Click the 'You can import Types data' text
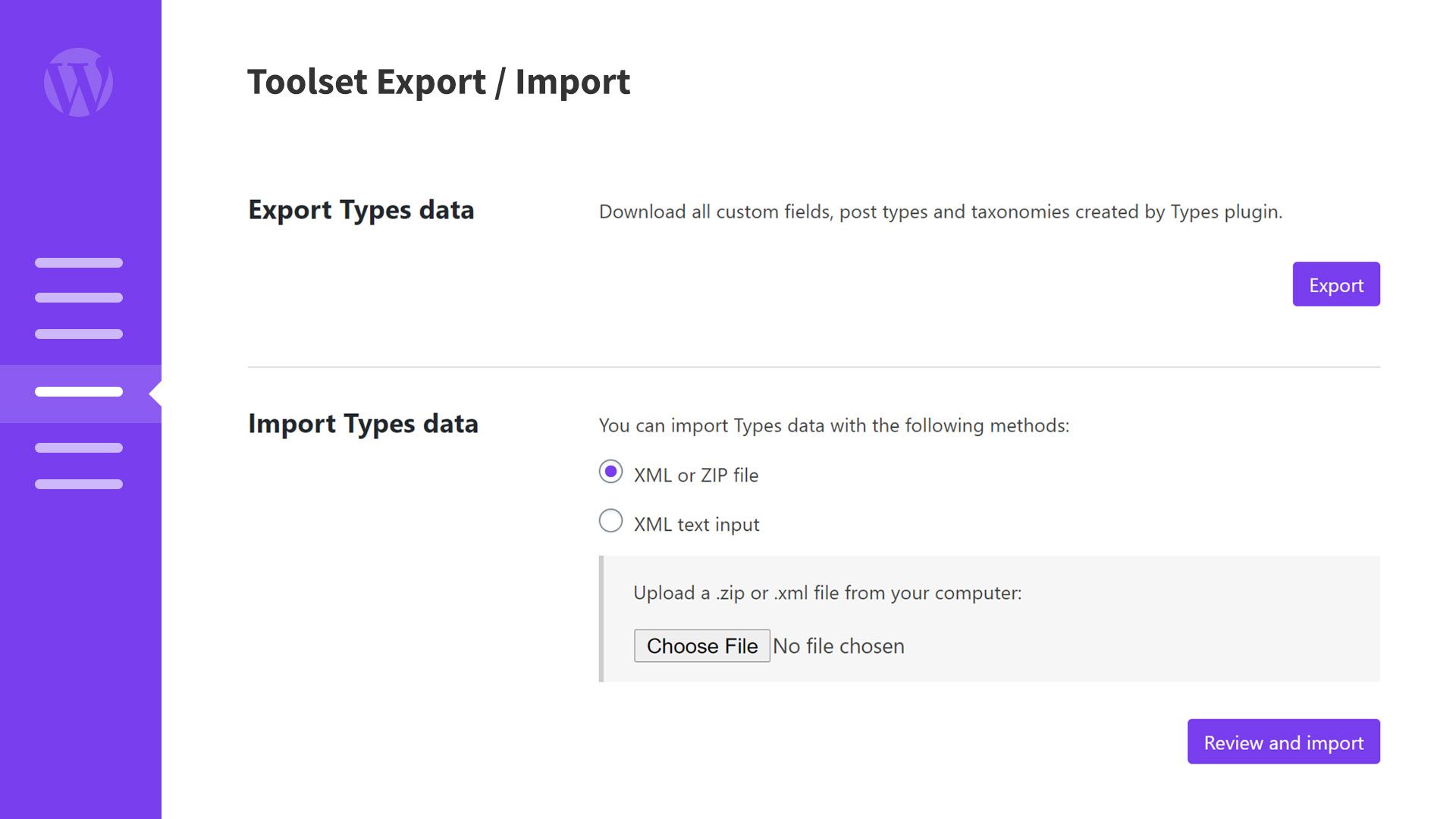Screen dimensions: 1456x819 (834, 425)
